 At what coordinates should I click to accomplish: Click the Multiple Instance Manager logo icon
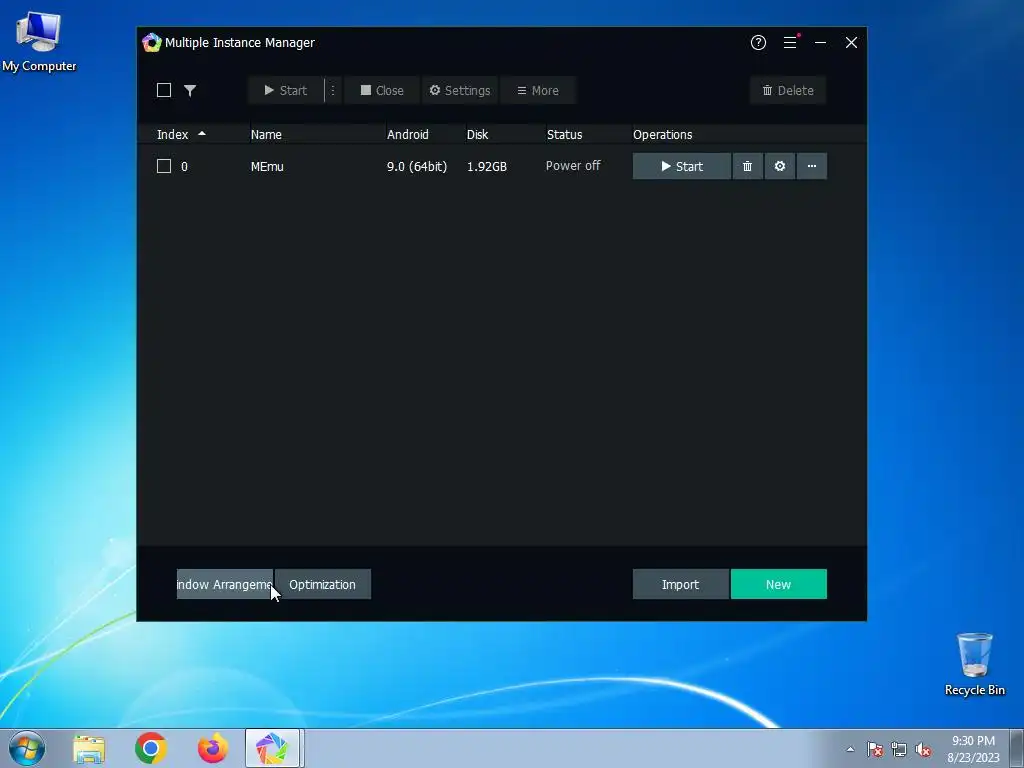click(x=152, y=42)
